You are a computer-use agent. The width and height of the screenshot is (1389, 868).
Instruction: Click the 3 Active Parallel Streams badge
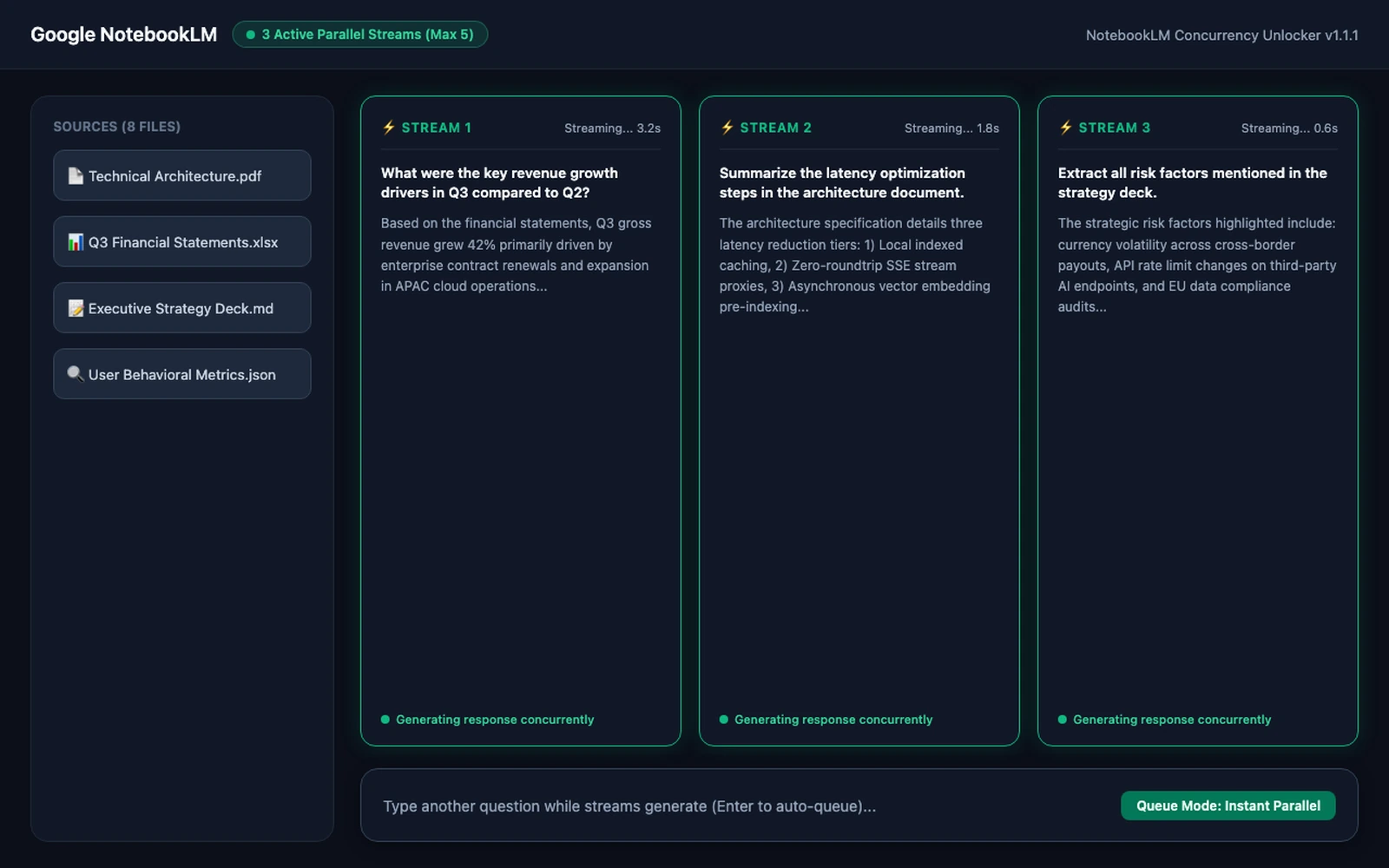click(360, 35)
